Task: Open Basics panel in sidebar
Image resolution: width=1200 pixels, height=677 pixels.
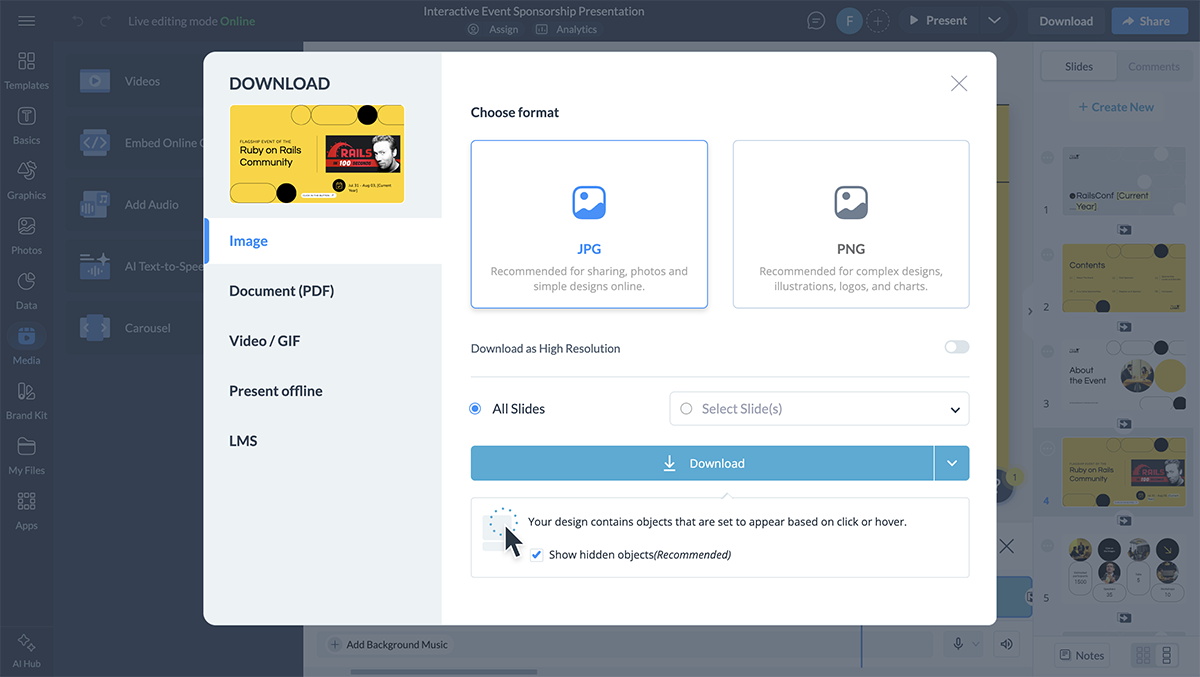Action: pyautogui.click(x=27, y=125)
